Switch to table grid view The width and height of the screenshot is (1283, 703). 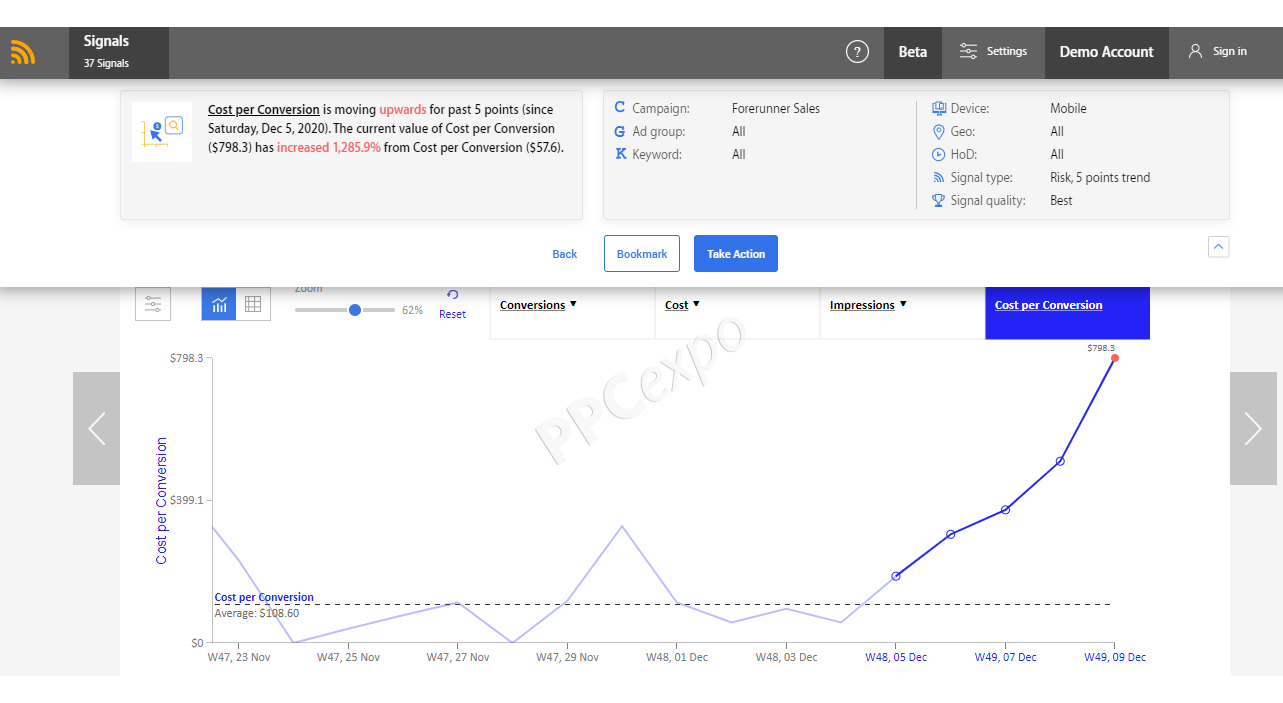coord(253,304)
